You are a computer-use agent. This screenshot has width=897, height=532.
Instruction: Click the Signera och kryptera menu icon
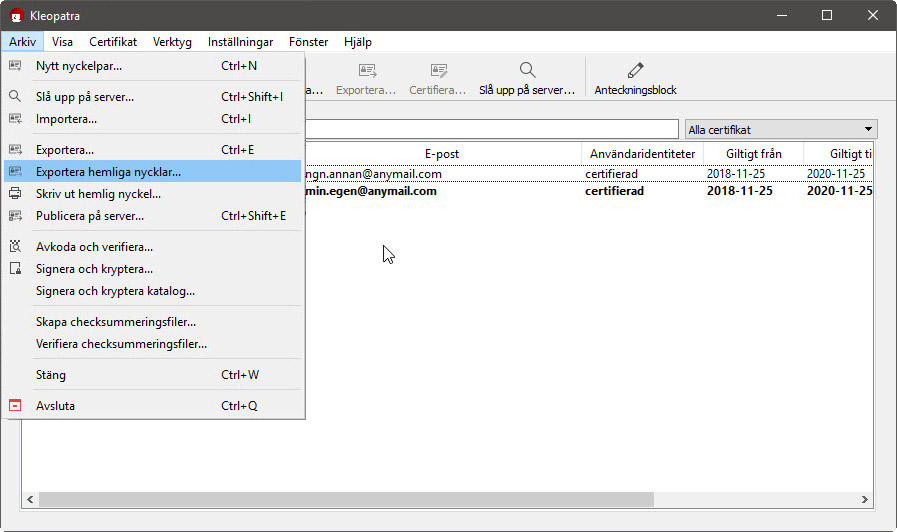click(x=15, y=269)
